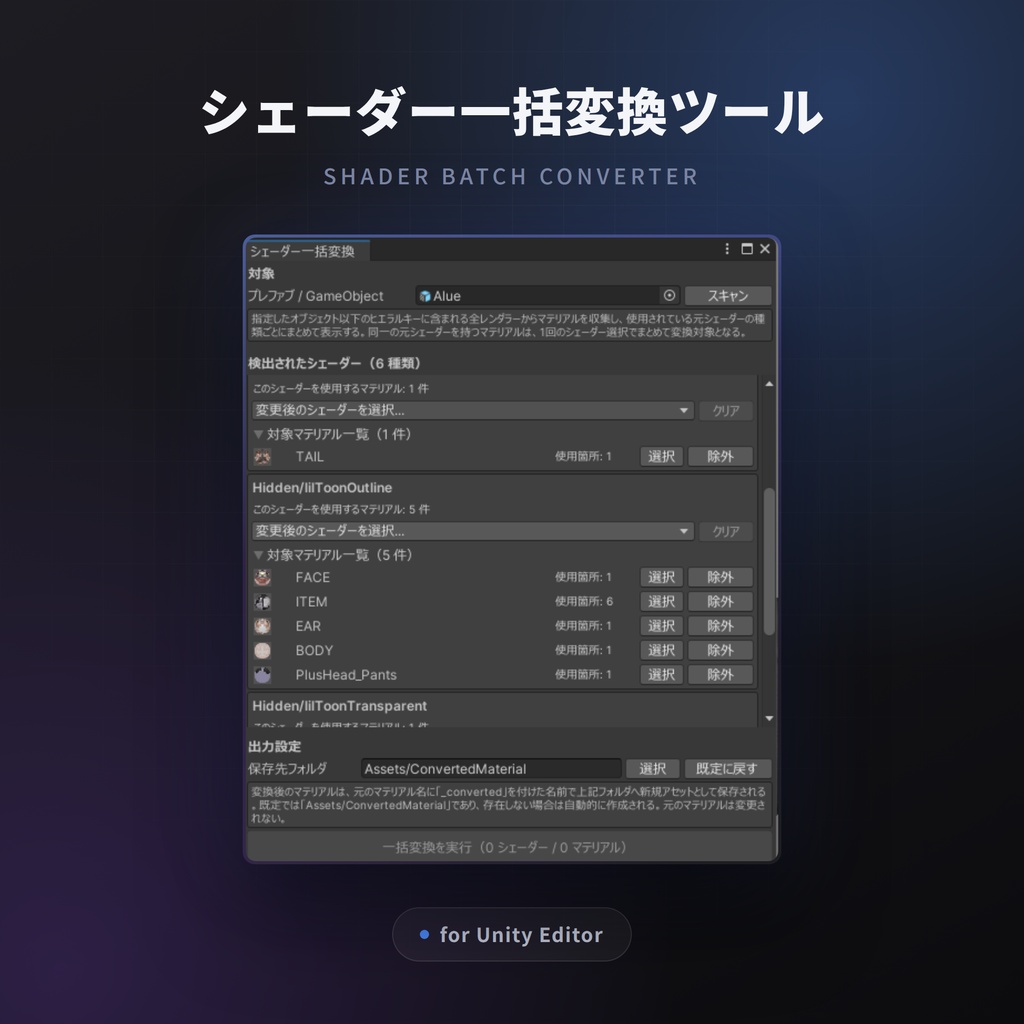Click 選択 in the FACE row

662,577
